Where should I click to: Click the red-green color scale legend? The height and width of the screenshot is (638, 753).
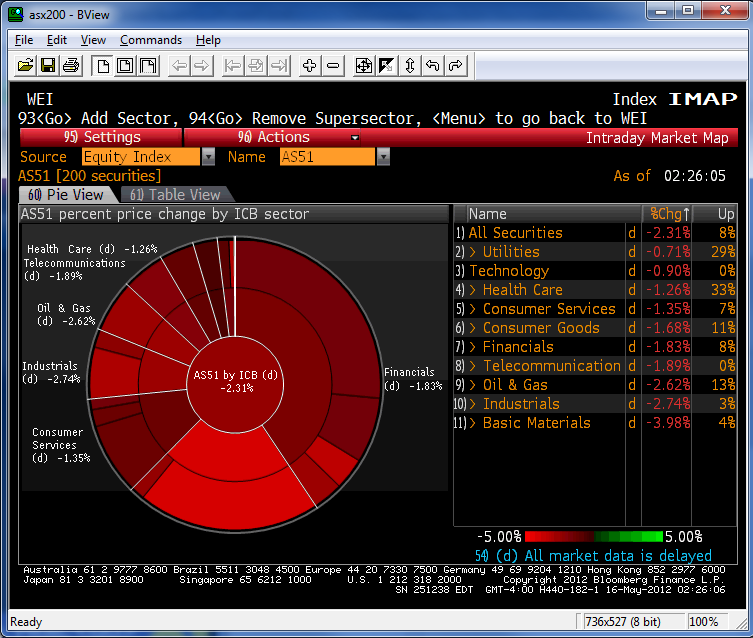(594, 537)
